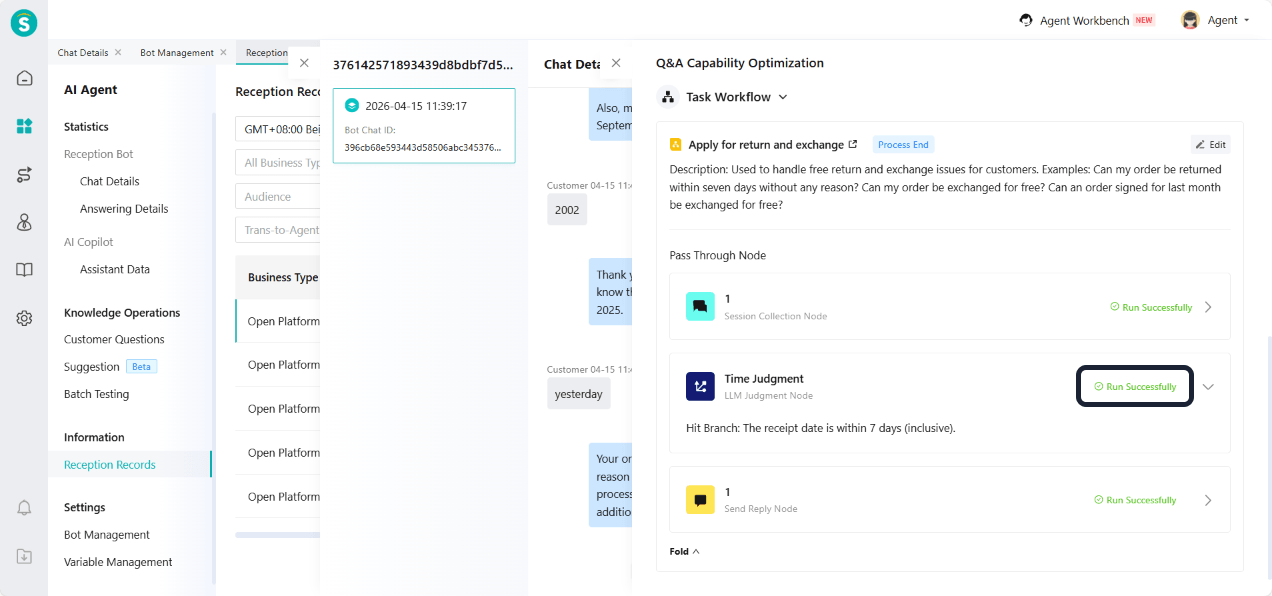
Task: Expand the Send Reply Node arrow
Action: (x=1208, y=500)
